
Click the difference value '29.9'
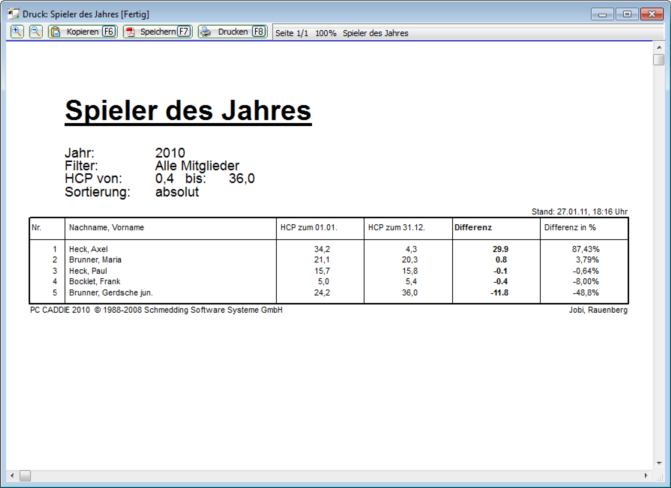500,249
